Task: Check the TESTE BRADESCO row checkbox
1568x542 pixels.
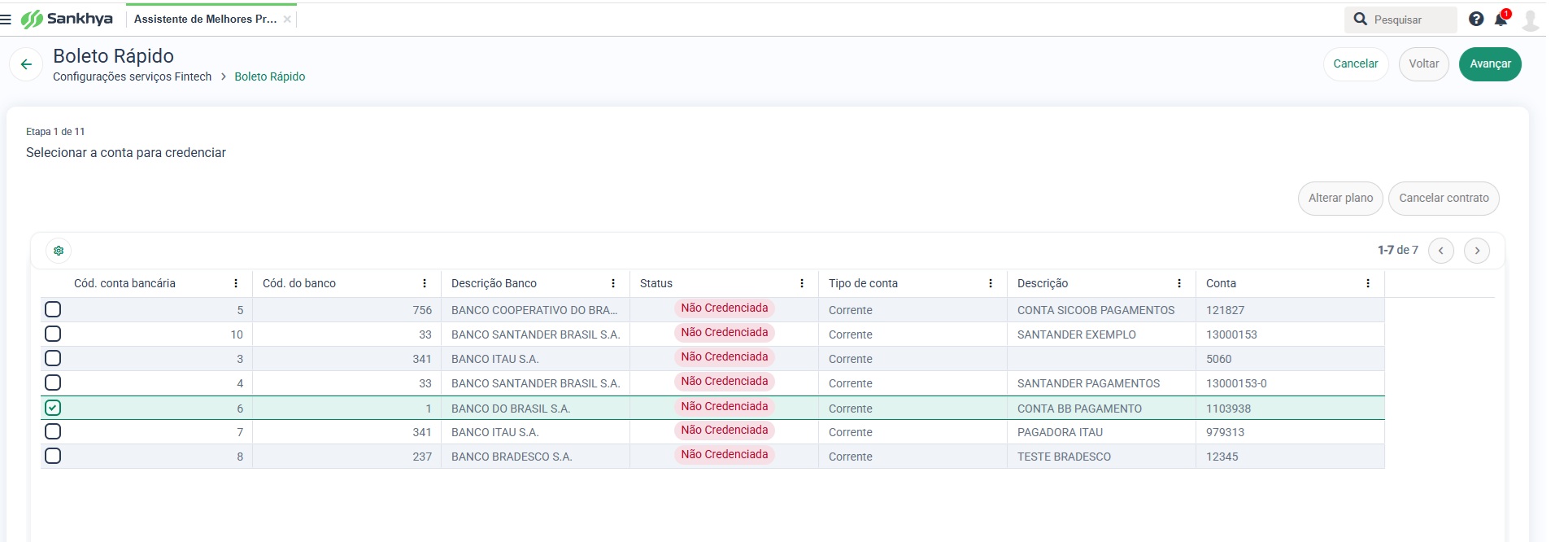Action: (53, 456)
